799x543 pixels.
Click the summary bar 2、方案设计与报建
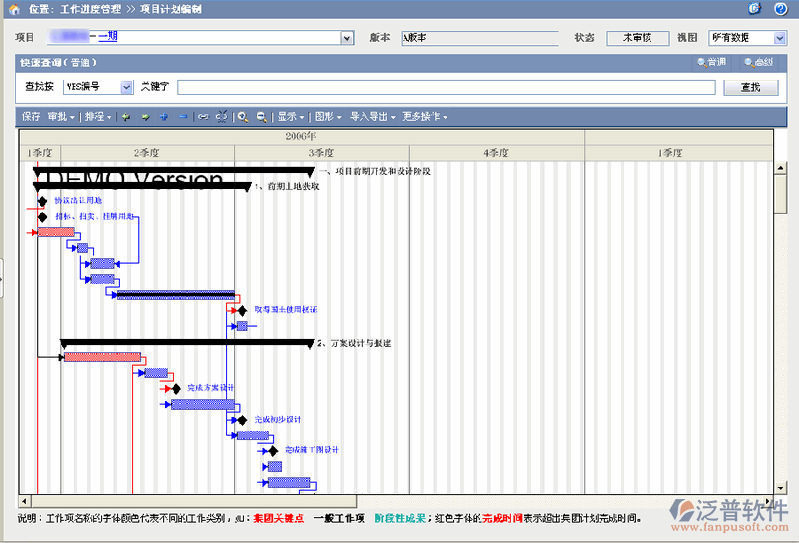point(187,343)
